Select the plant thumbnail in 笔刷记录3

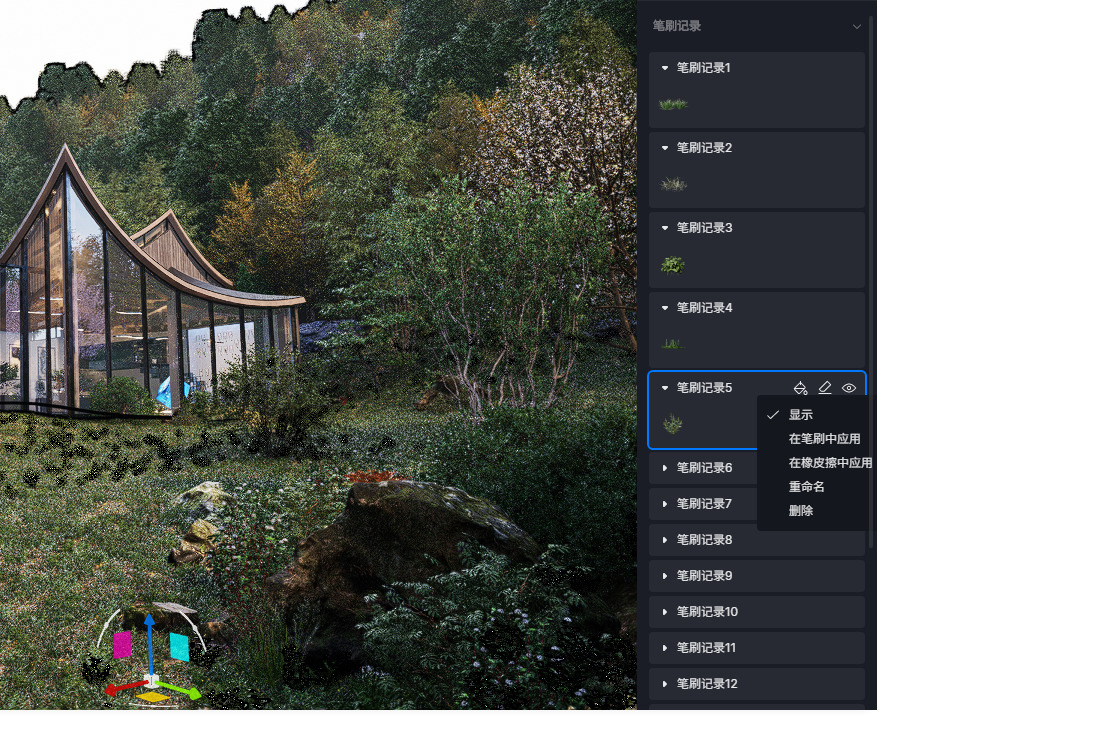673,265
